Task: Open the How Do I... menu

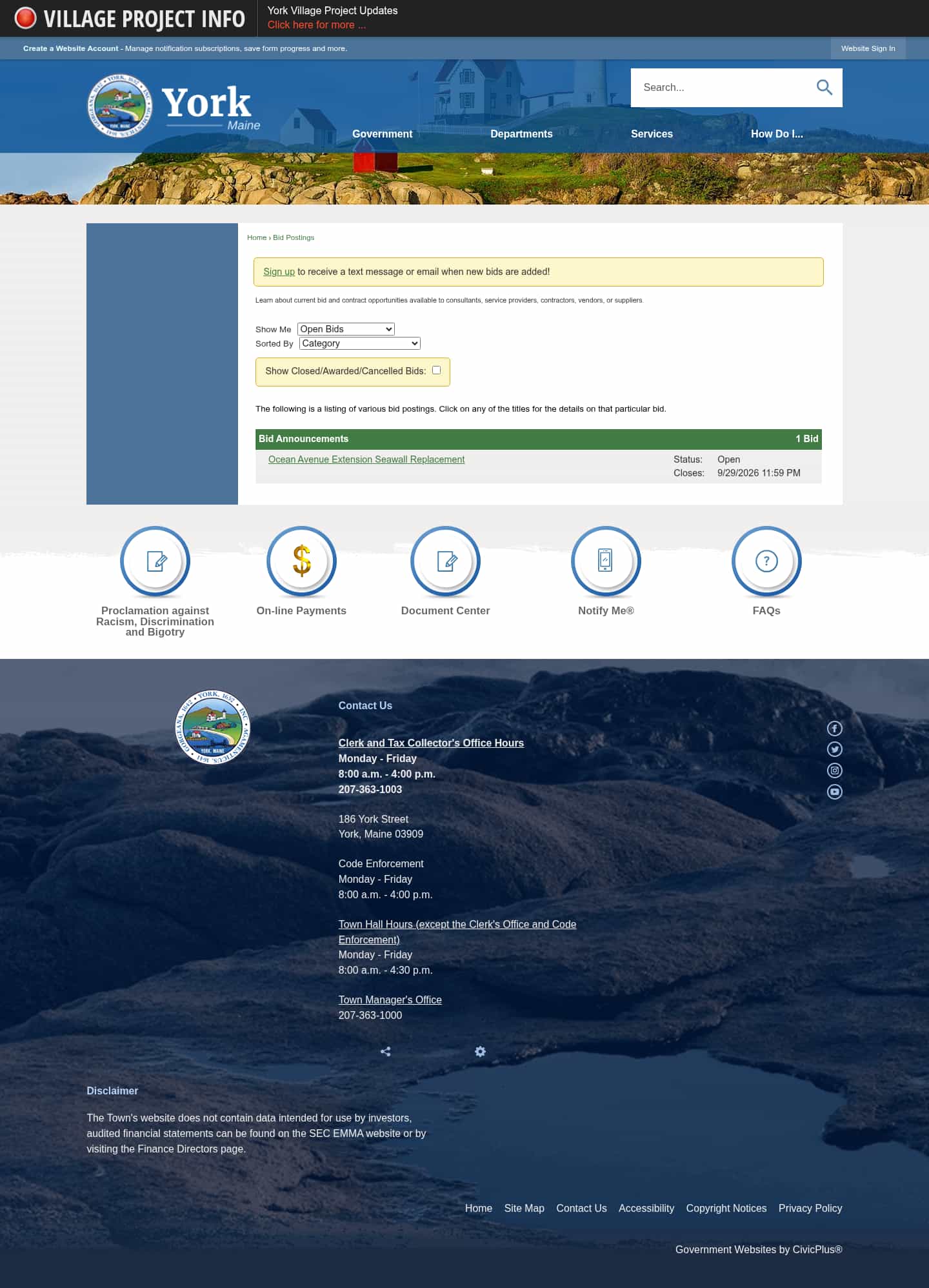Action: point(777,134)
